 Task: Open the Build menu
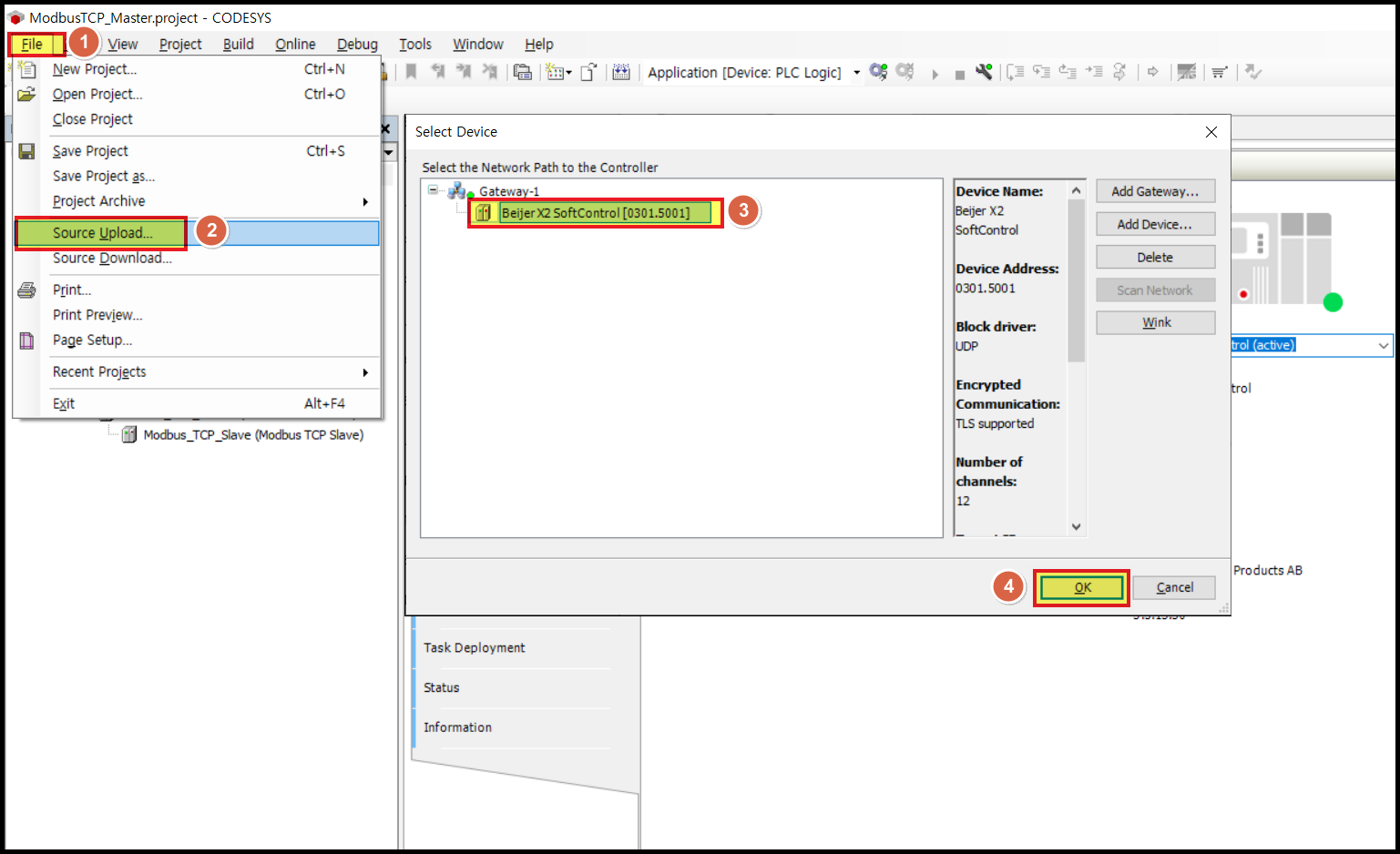click(239, 44)
